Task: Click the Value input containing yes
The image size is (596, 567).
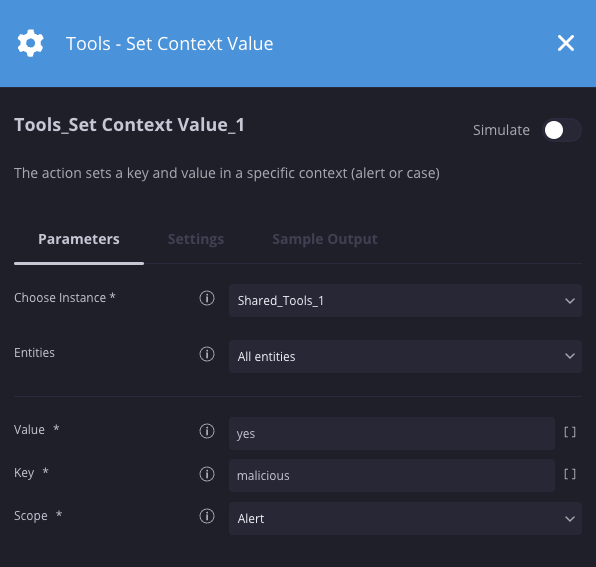Action: 392,434
